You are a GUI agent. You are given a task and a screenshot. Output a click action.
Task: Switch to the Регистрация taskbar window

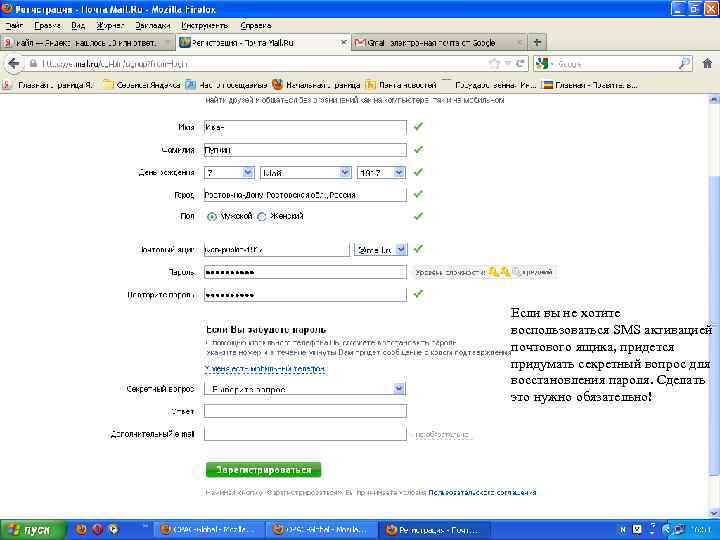click(434, 530)
